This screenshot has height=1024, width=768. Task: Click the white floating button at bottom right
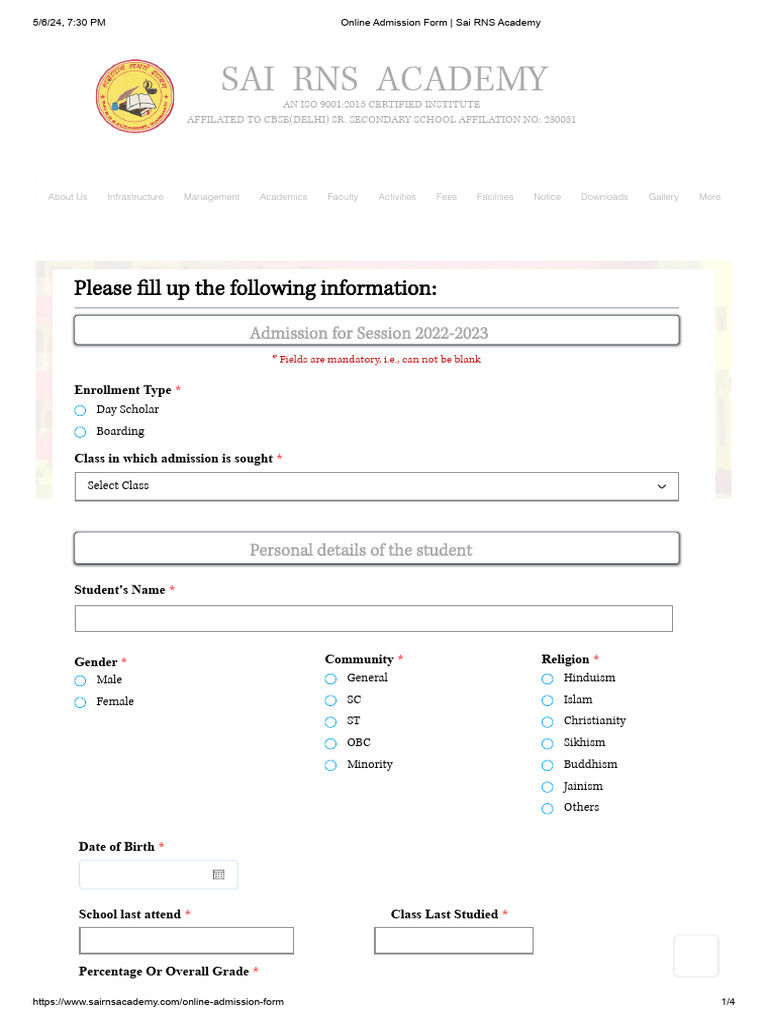point(696,956)
